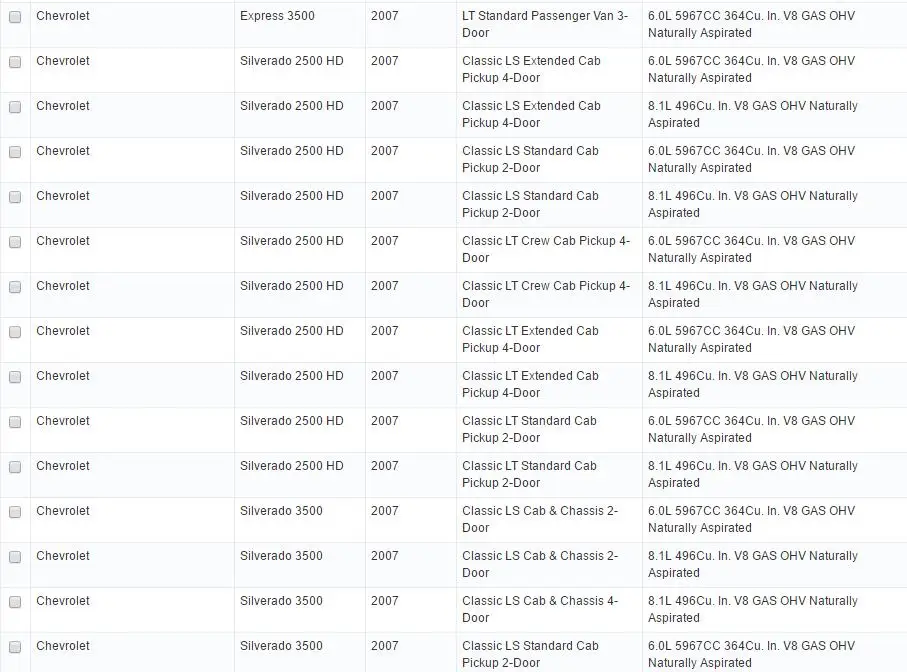Click 'Silverado 3500' in LS Standard Cab Pickup row

pyautogui.click(x=281, y=646)
